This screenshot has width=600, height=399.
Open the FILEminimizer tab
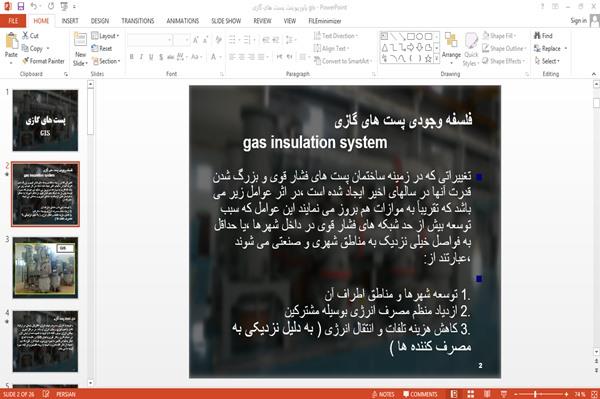(324, 21)
